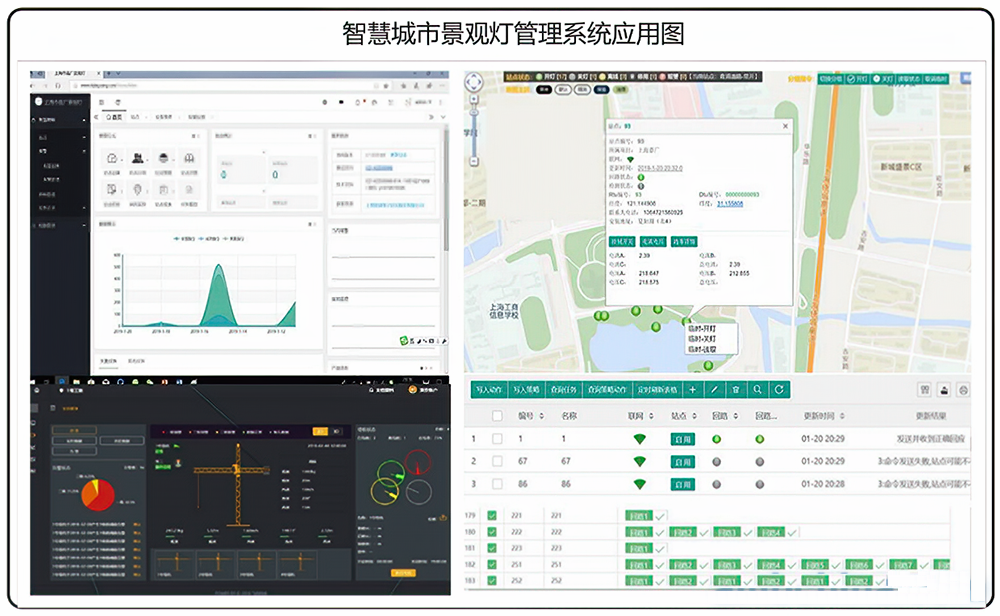Click the green wifi icon in row 67
This screenshot has width=1000, height=616.
pyautogui.click(x=640, y=462)
